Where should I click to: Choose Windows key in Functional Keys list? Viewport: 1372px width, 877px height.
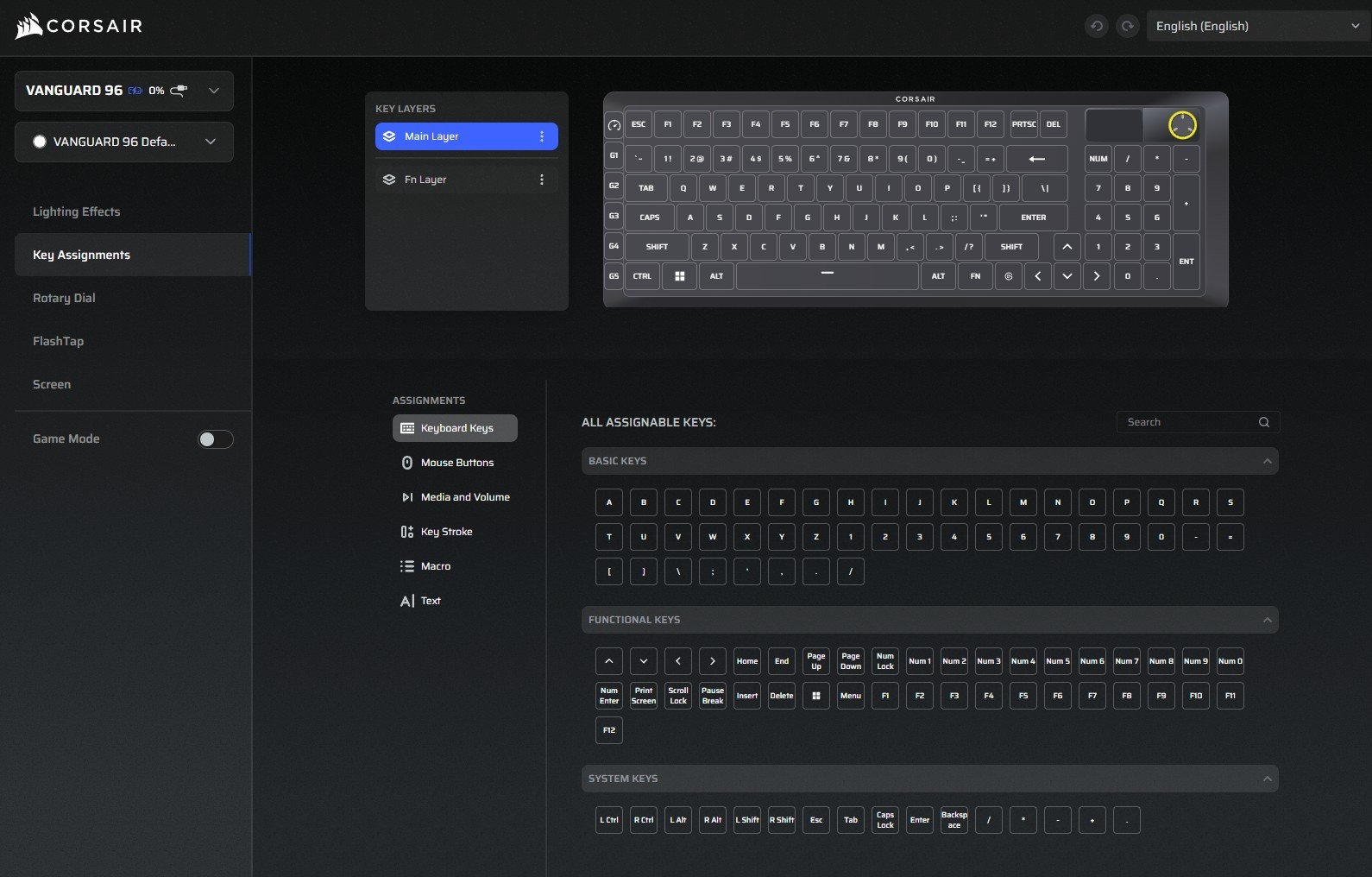pyautogui.click(x=816, y=696)
